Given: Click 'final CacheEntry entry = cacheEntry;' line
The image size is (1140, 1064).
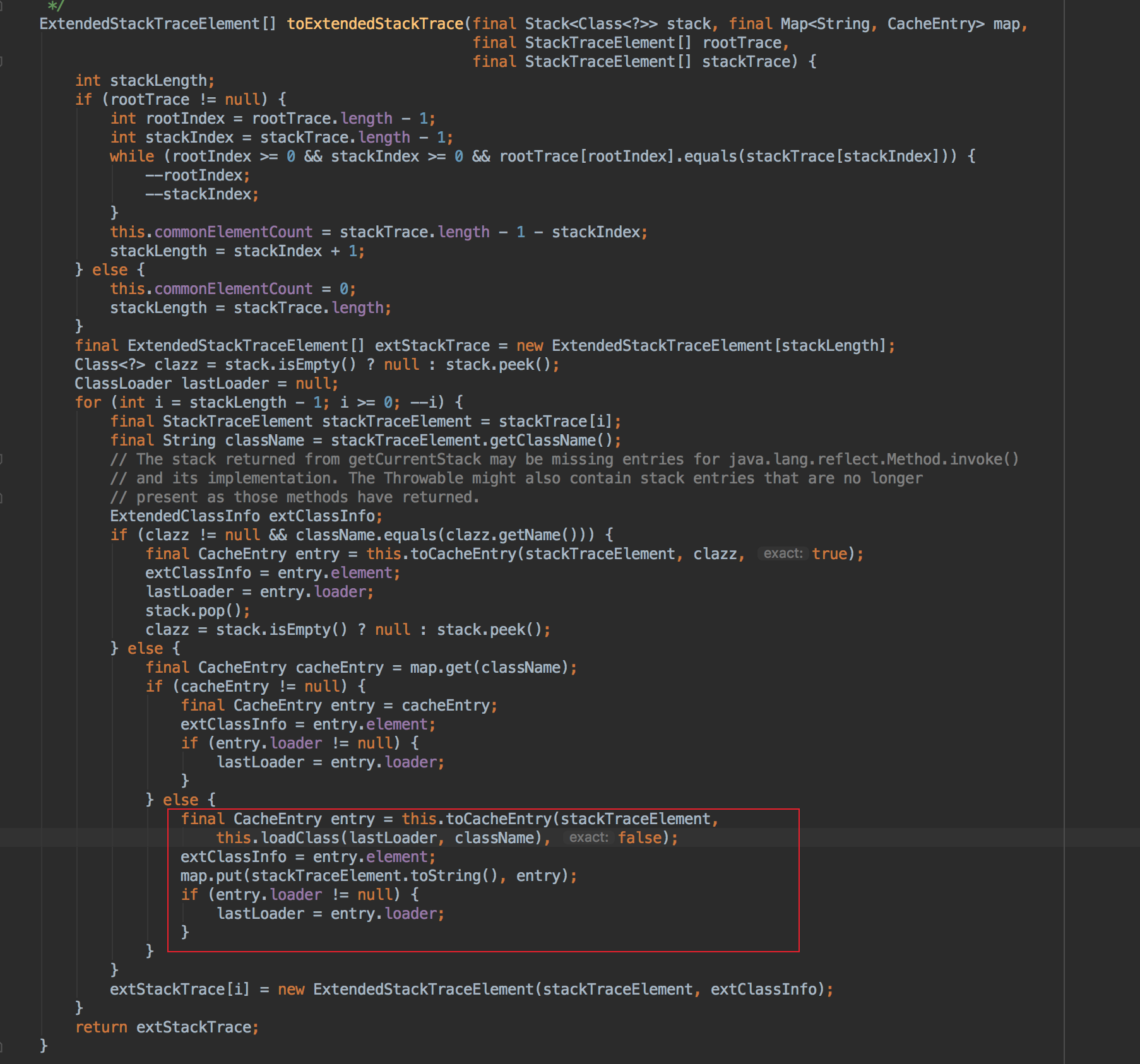Looking at the screenshot, I should [339, 706].
